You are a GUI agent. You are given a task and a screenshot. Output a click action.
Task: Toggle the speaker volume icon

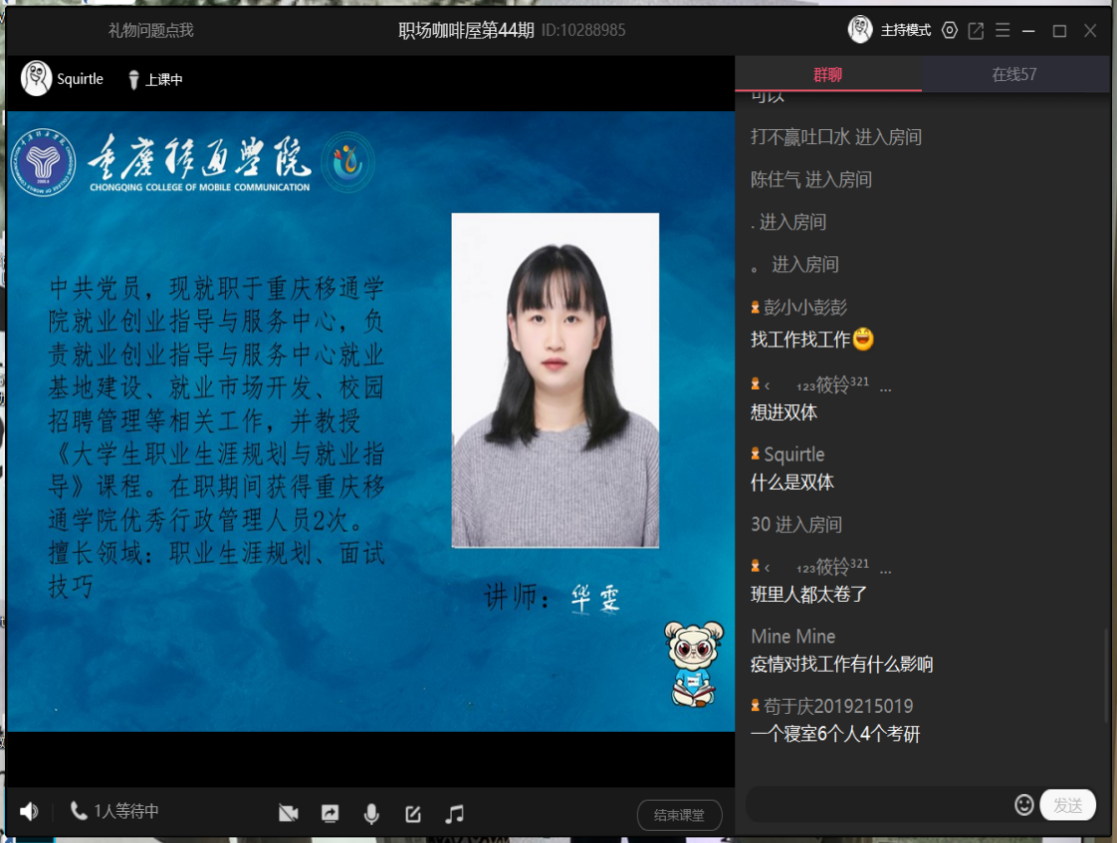30,812
